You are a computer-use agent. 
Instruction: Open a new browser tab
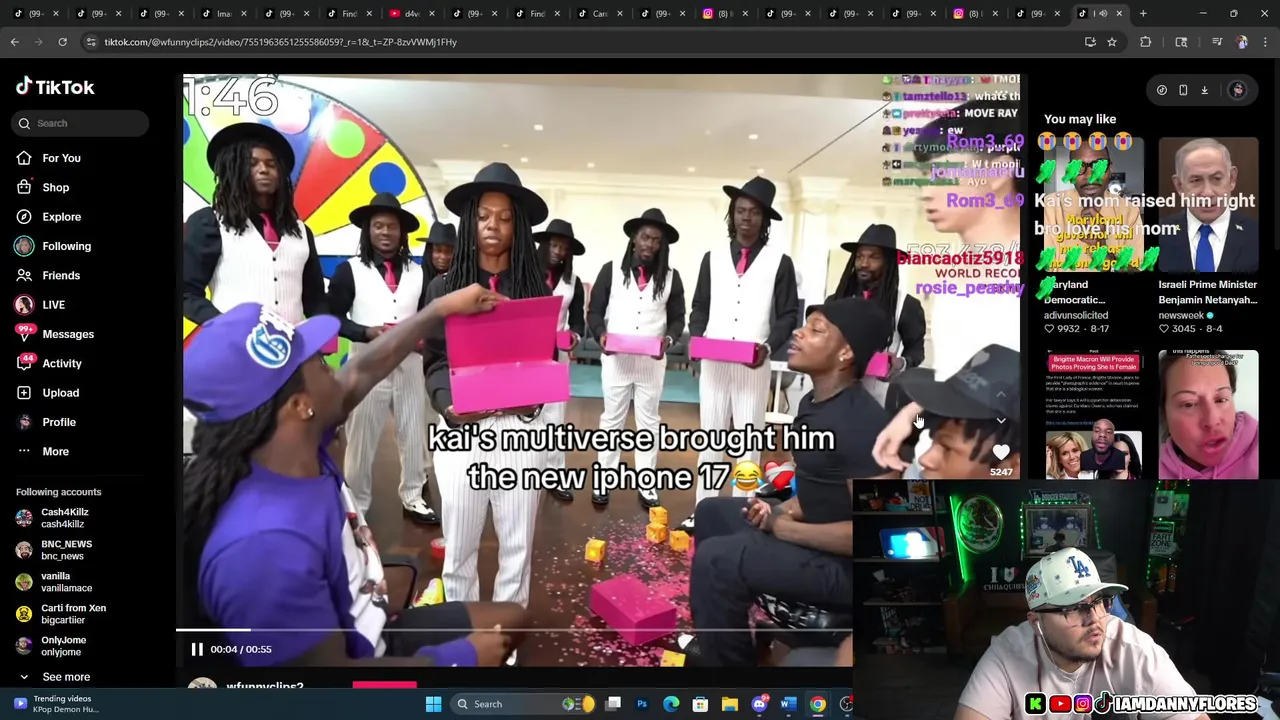1143,14
